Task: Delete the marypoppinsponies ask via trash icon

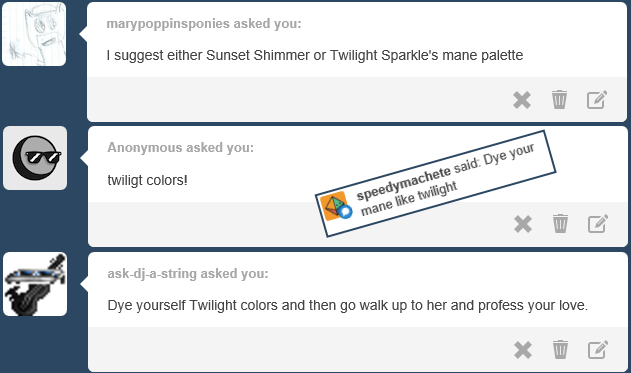Action: (x=559, y=99)
